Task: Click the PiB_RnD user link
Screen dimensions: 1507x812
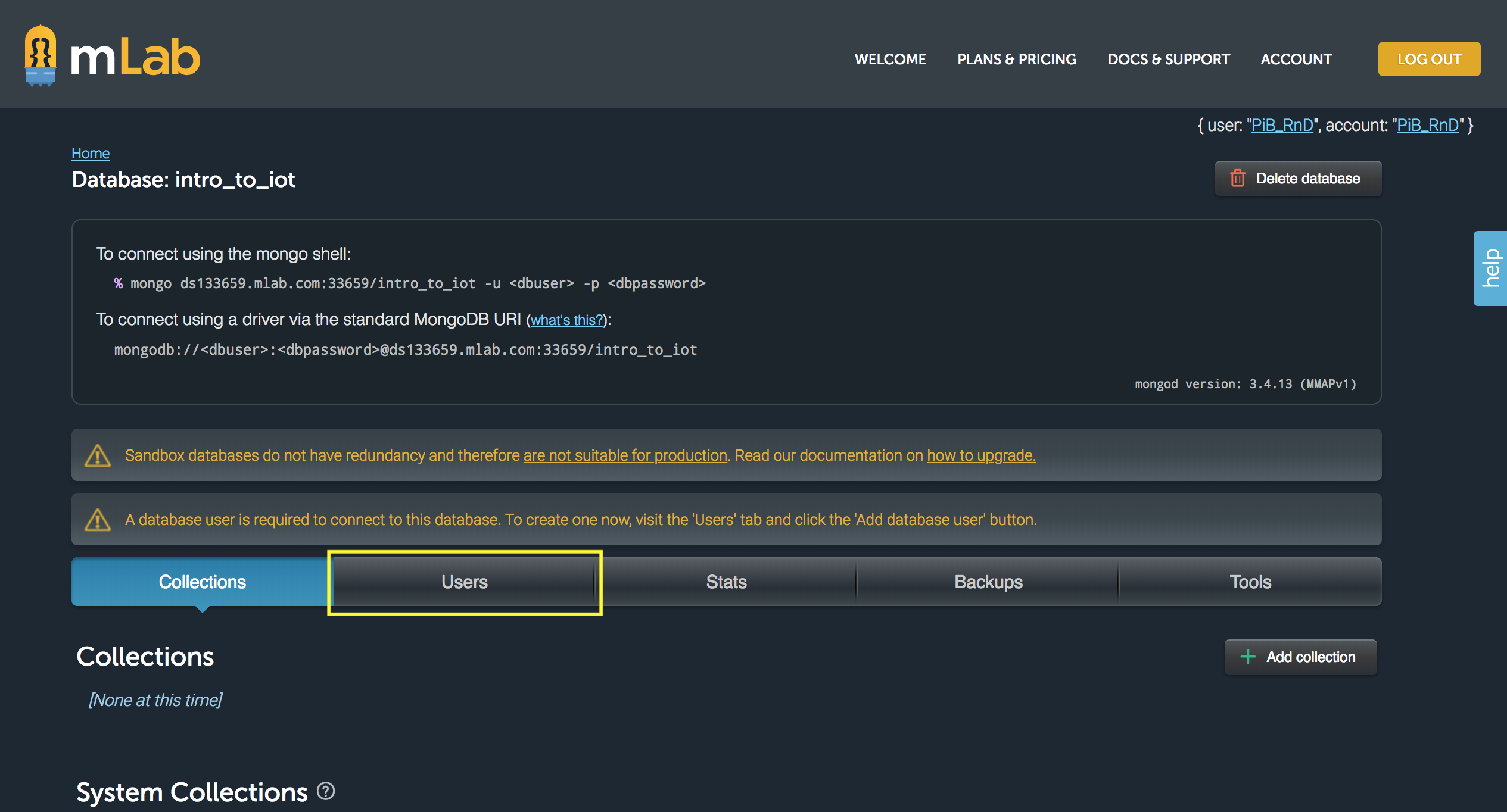Action: pyautogui.click(x=1282, y=126)
